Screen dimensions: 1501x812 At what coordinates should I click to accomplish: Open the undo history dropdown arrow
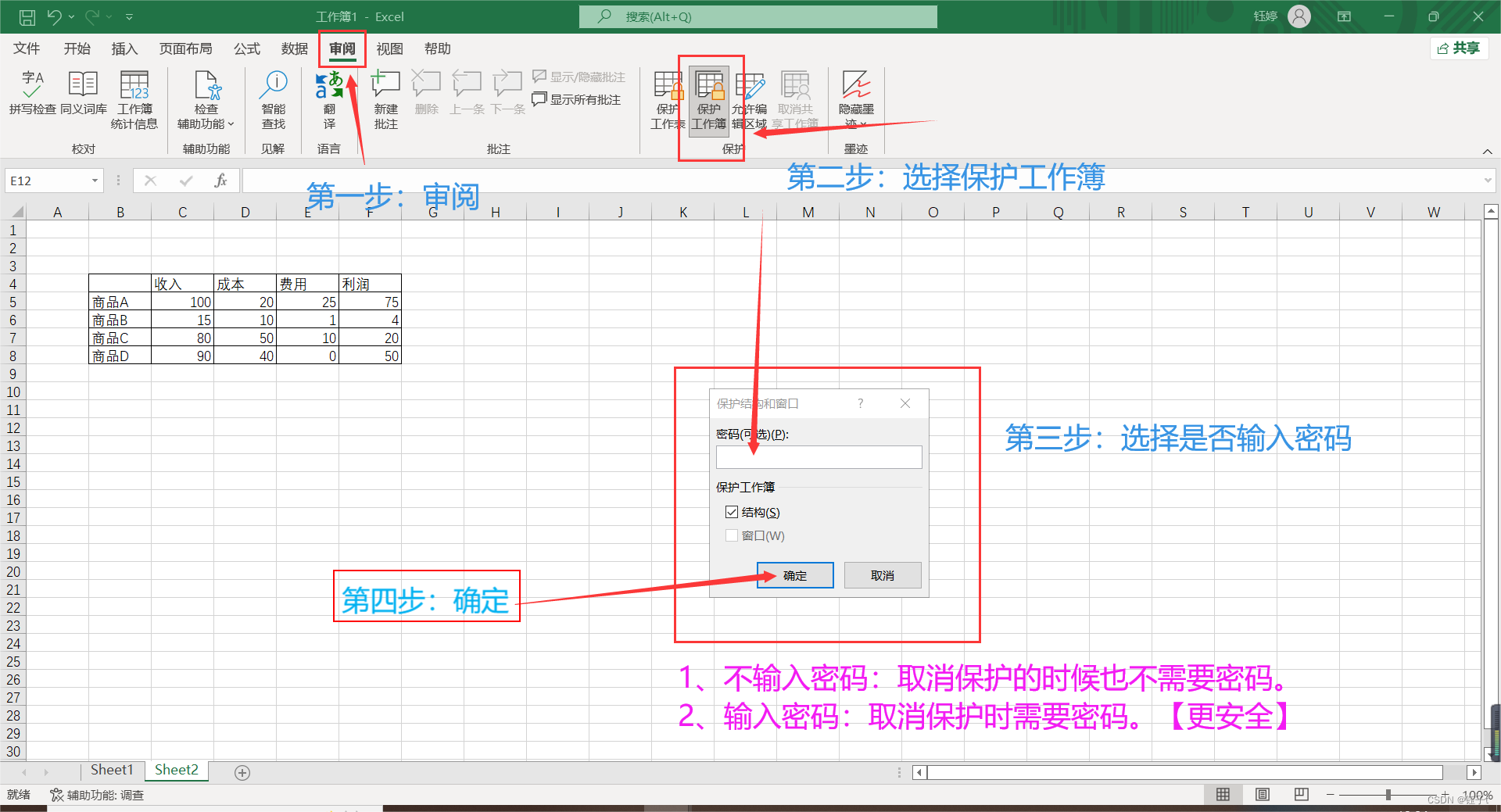click(71, 16)
